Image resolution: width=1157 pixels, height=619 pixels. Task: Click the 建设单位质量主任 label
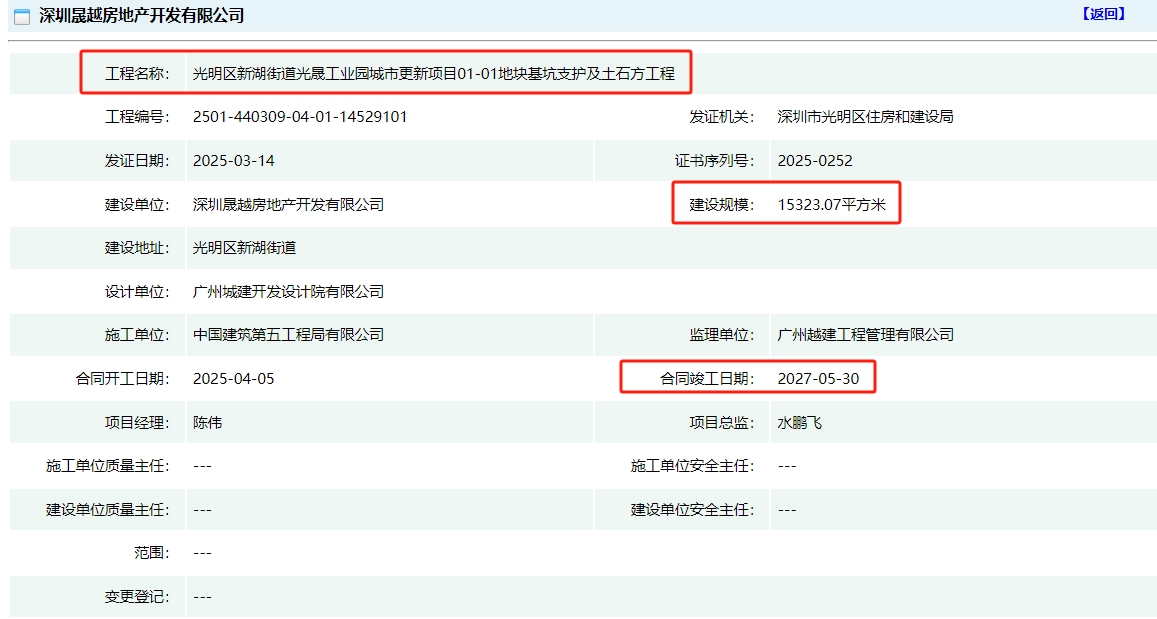(x=107, y=510)
